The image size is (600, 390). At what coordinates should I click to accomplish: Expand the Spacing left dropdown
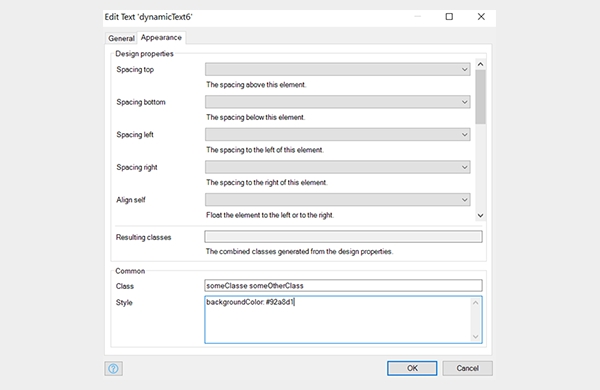[x=338, y=134]
